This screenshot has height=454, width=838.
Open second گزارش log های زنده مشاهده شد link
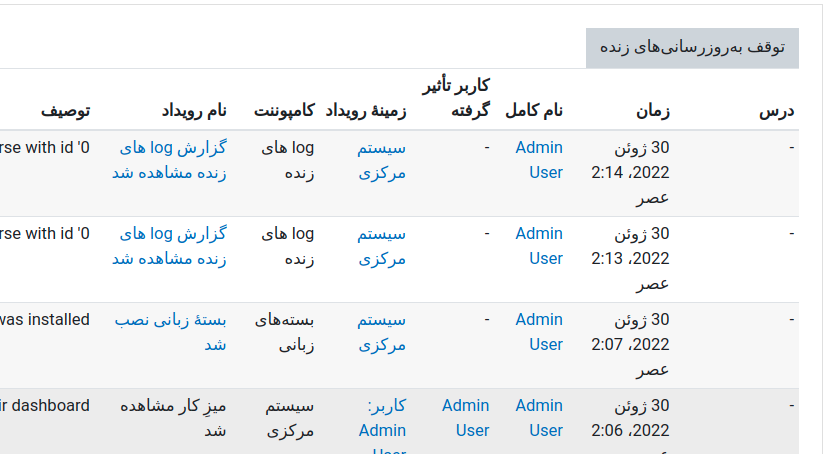tap(169, 246)
